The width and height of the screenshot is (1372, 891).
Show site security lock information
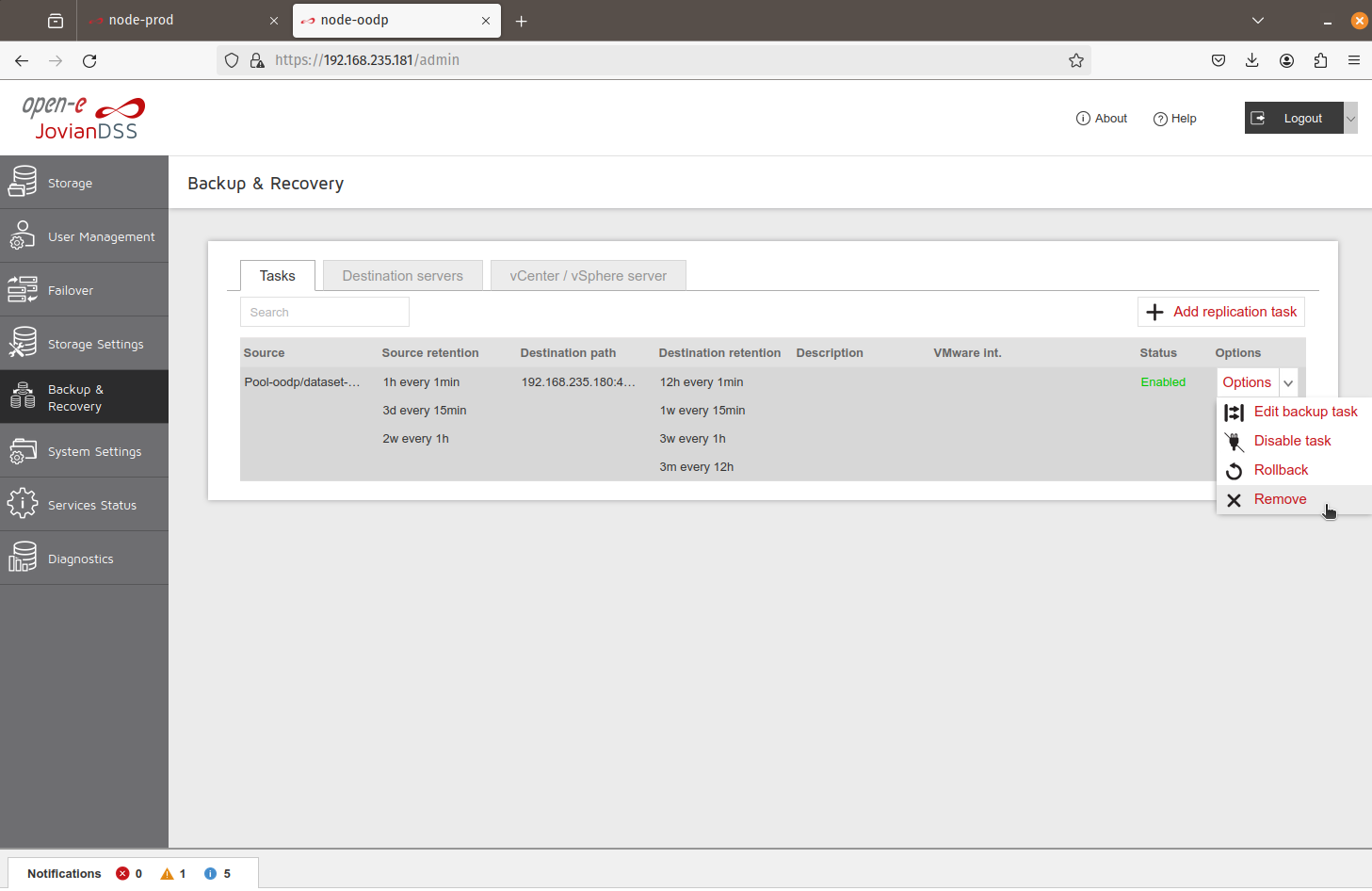[x=257, y=60]
